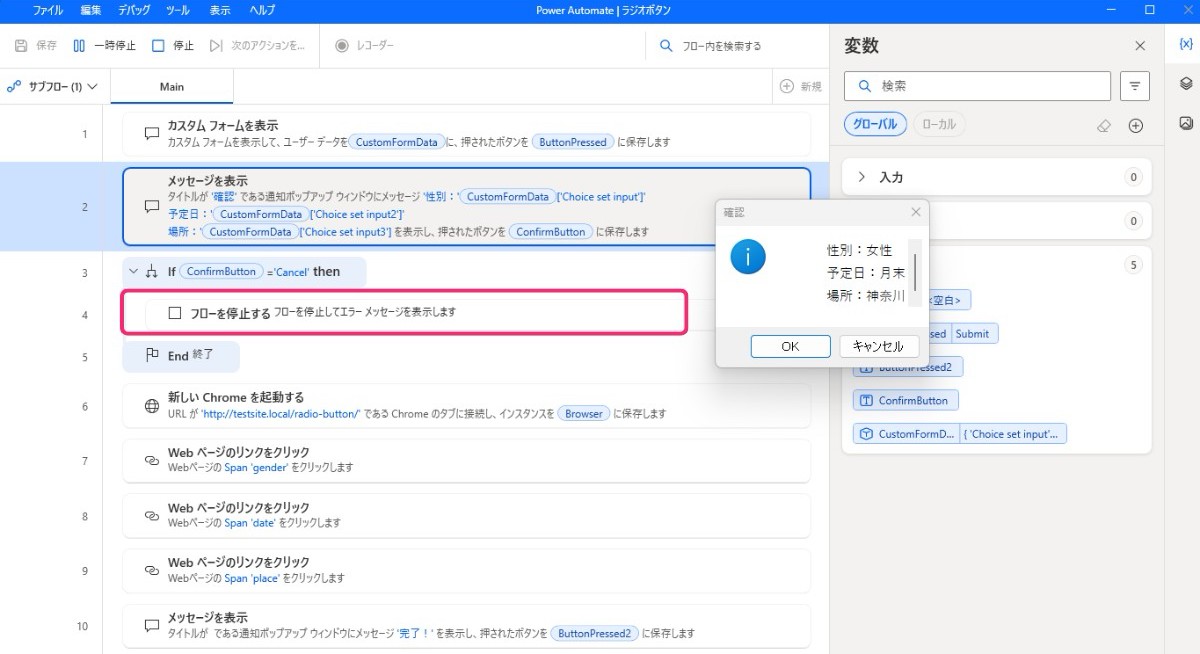Click the testsite.local radio-button URL text
This screenshot has height=654, width=1200.
[x=281, y=413]
